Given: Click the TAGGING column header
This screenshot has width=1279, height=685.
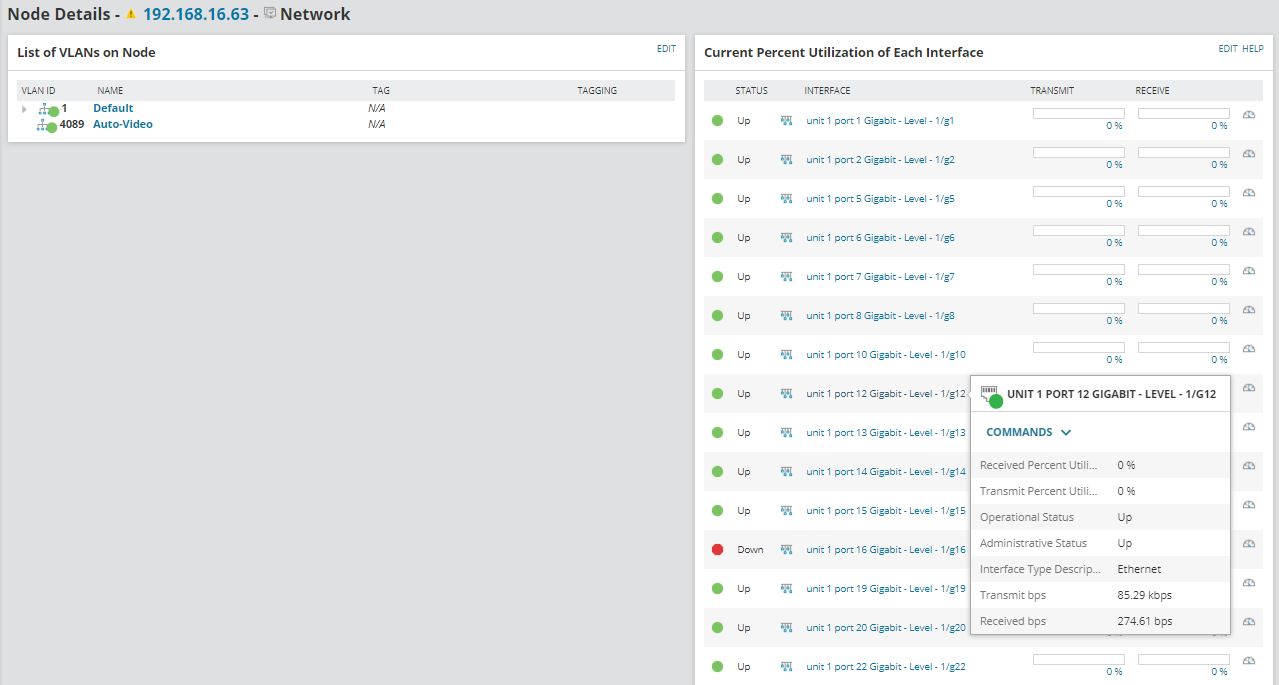Looking at the screenshot, I should [x=597, y=91].
